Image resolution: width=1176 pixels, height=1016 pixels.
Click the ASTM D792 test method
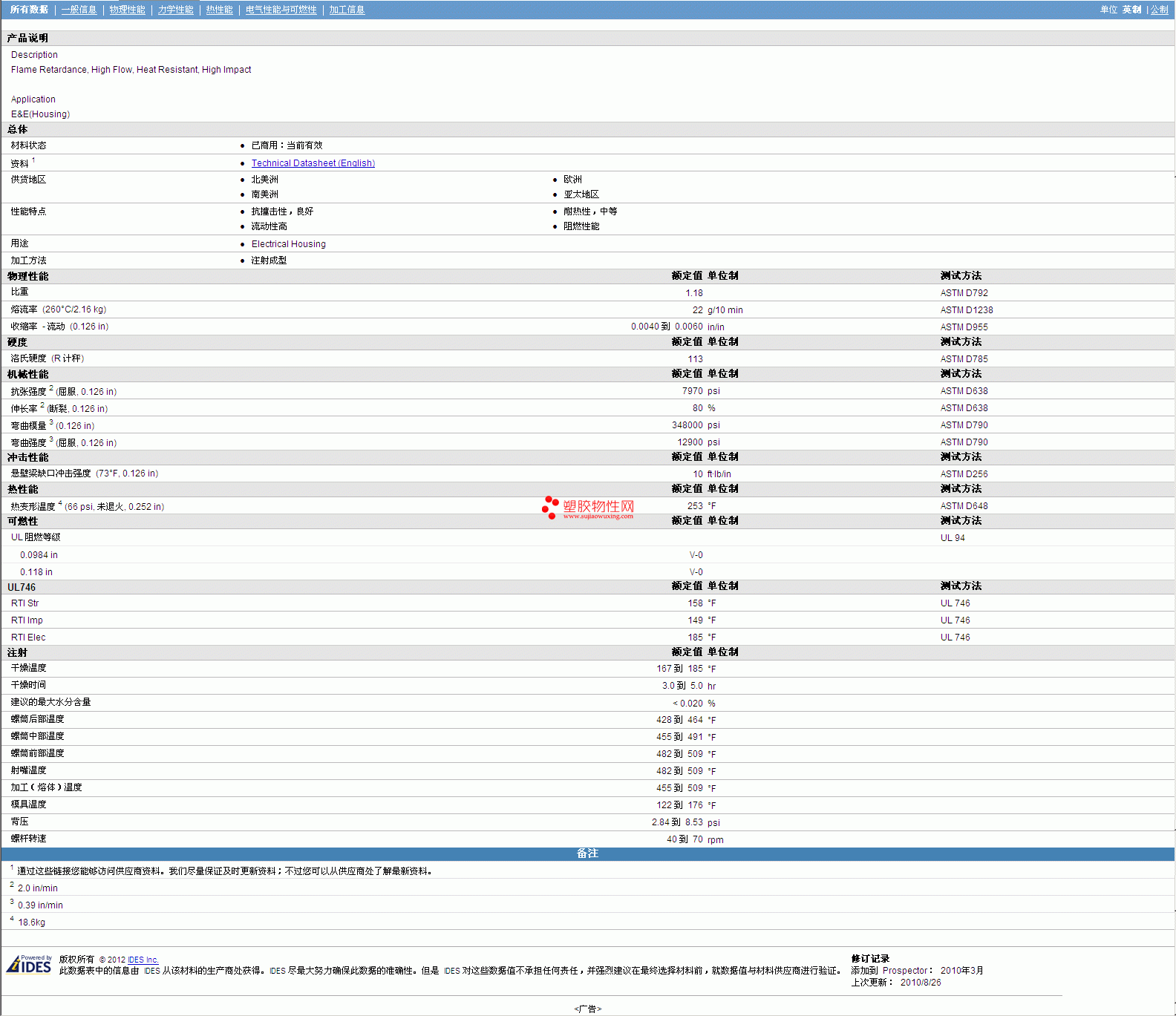(x=964, y=293)
